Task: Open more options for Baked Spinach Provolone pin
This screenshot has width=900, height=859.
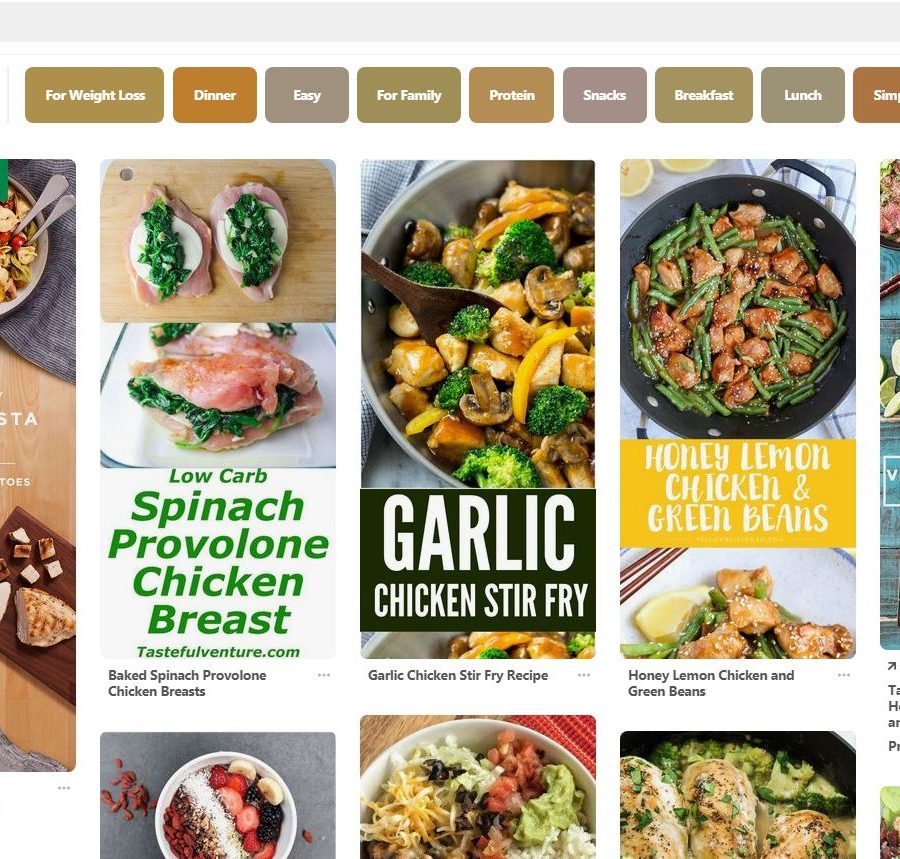Action: point(324,675)
